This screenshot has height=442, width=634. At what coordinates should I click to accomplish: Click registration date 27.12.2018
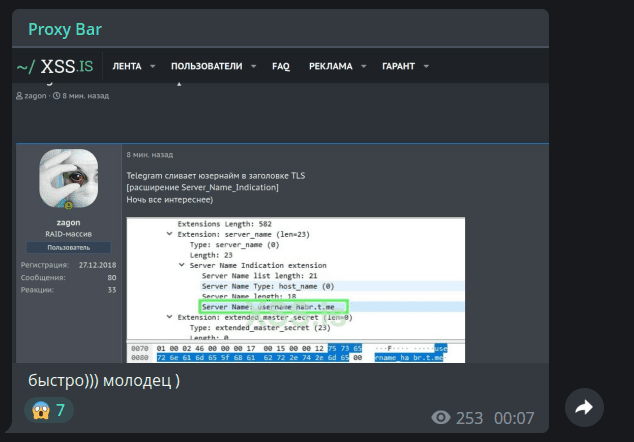coord(97,265)
